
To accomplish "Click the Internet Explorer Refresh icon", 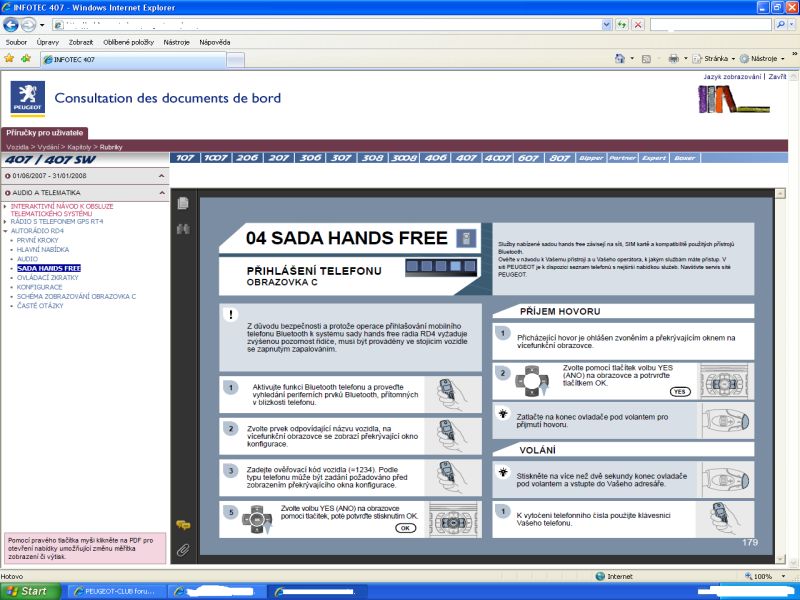I will (x=621, y=24).
